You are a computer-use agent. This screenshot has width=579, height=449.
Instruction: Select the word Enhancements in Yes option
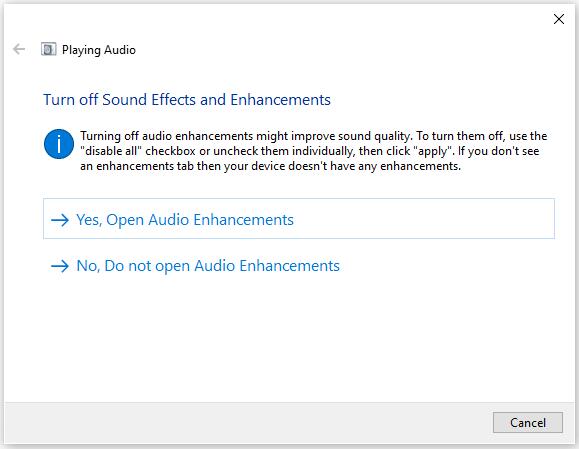244,220
